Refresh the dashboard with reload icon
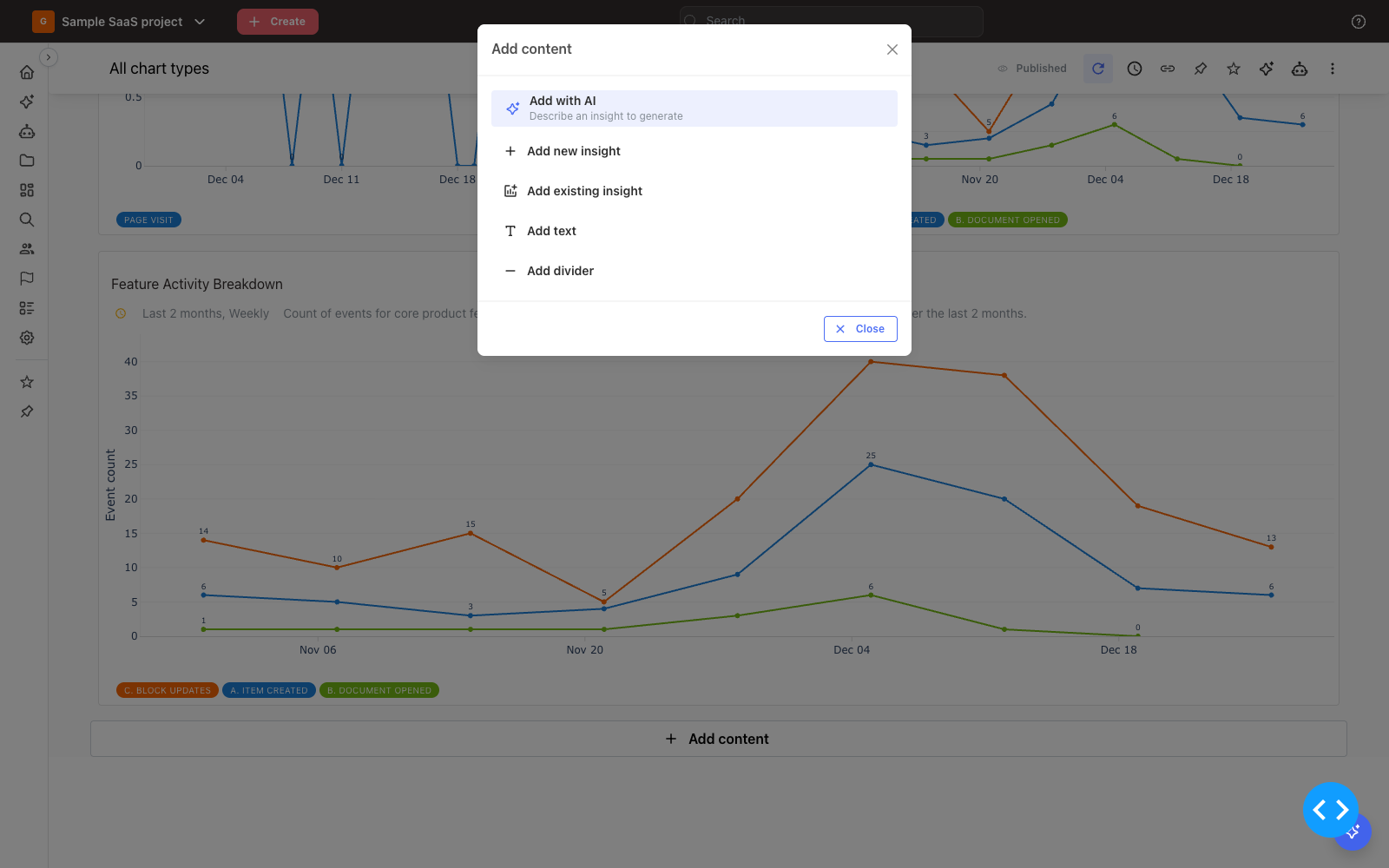The height and width of the screenshot is (868, 1389). [x=1098, y=69]
